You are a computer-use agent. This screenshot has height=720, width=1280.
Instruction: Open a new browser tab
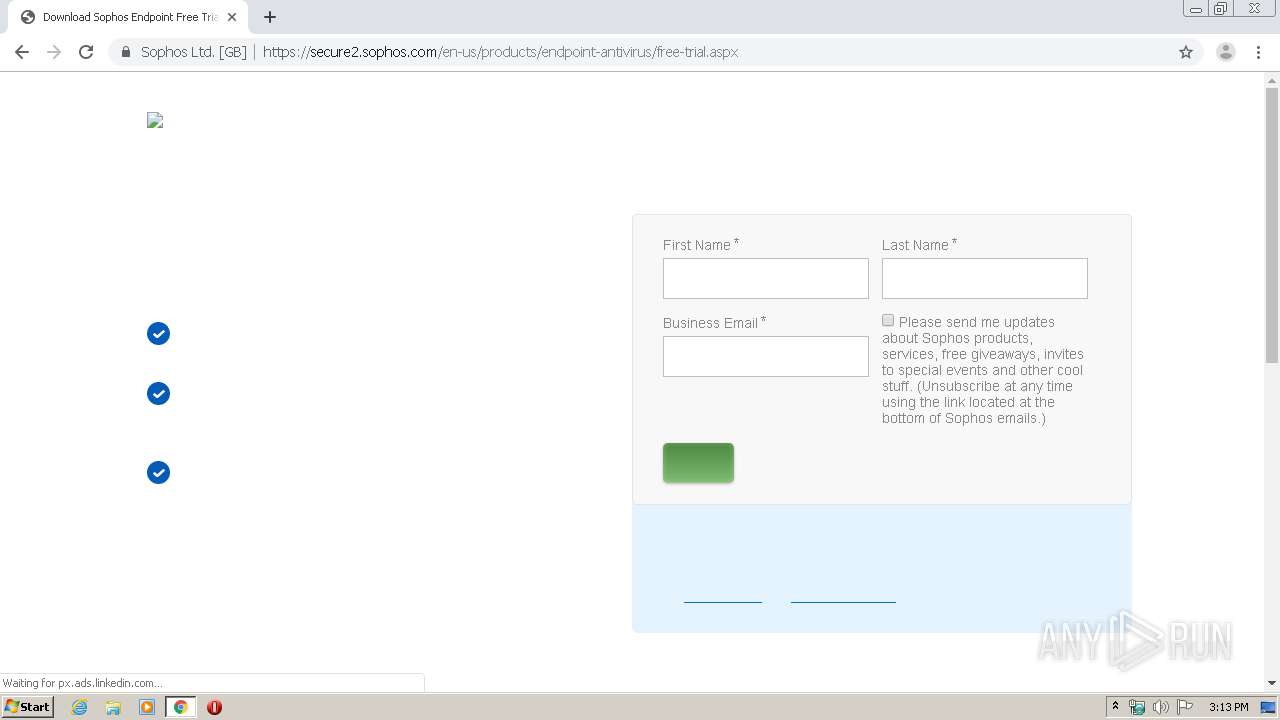point(270,17)
